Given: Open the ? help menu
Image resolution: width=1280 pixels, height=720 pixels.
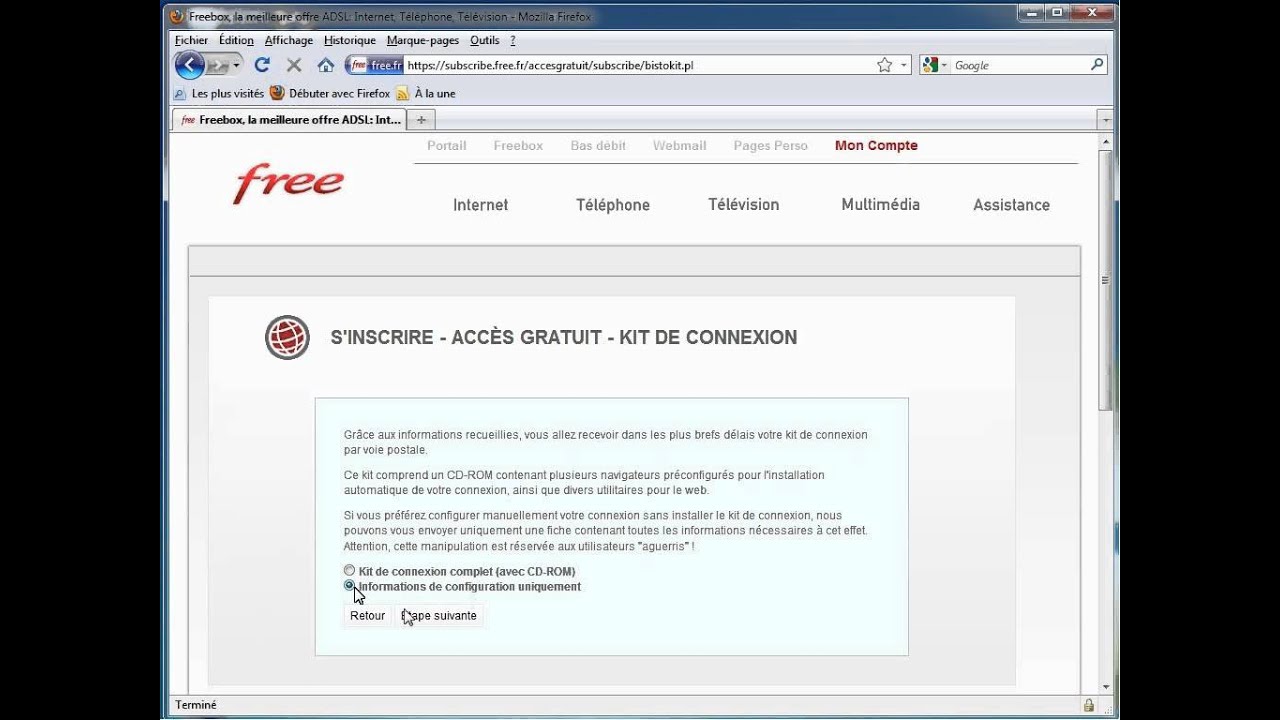Looking at the screenshot, I should click(513, 40).
